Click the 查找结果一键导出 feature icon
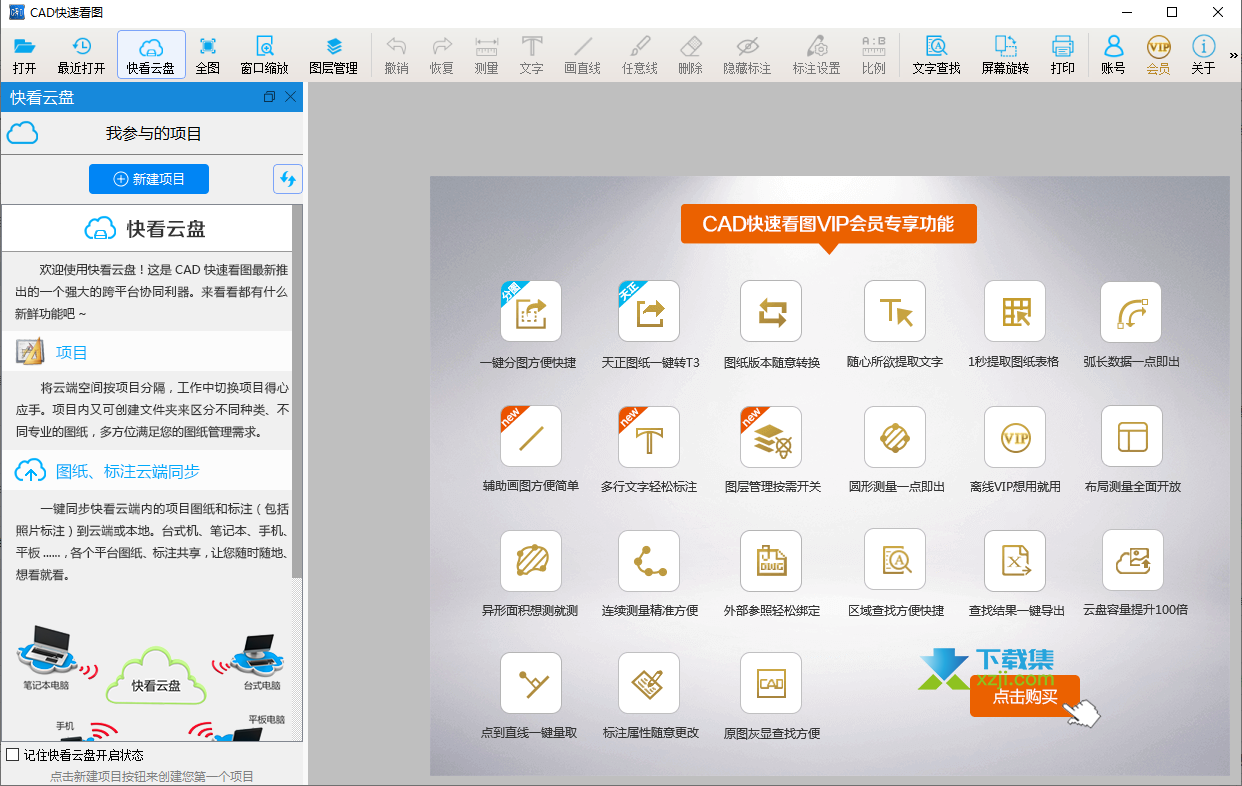 pyautogui.click(x=1015, y=560)
